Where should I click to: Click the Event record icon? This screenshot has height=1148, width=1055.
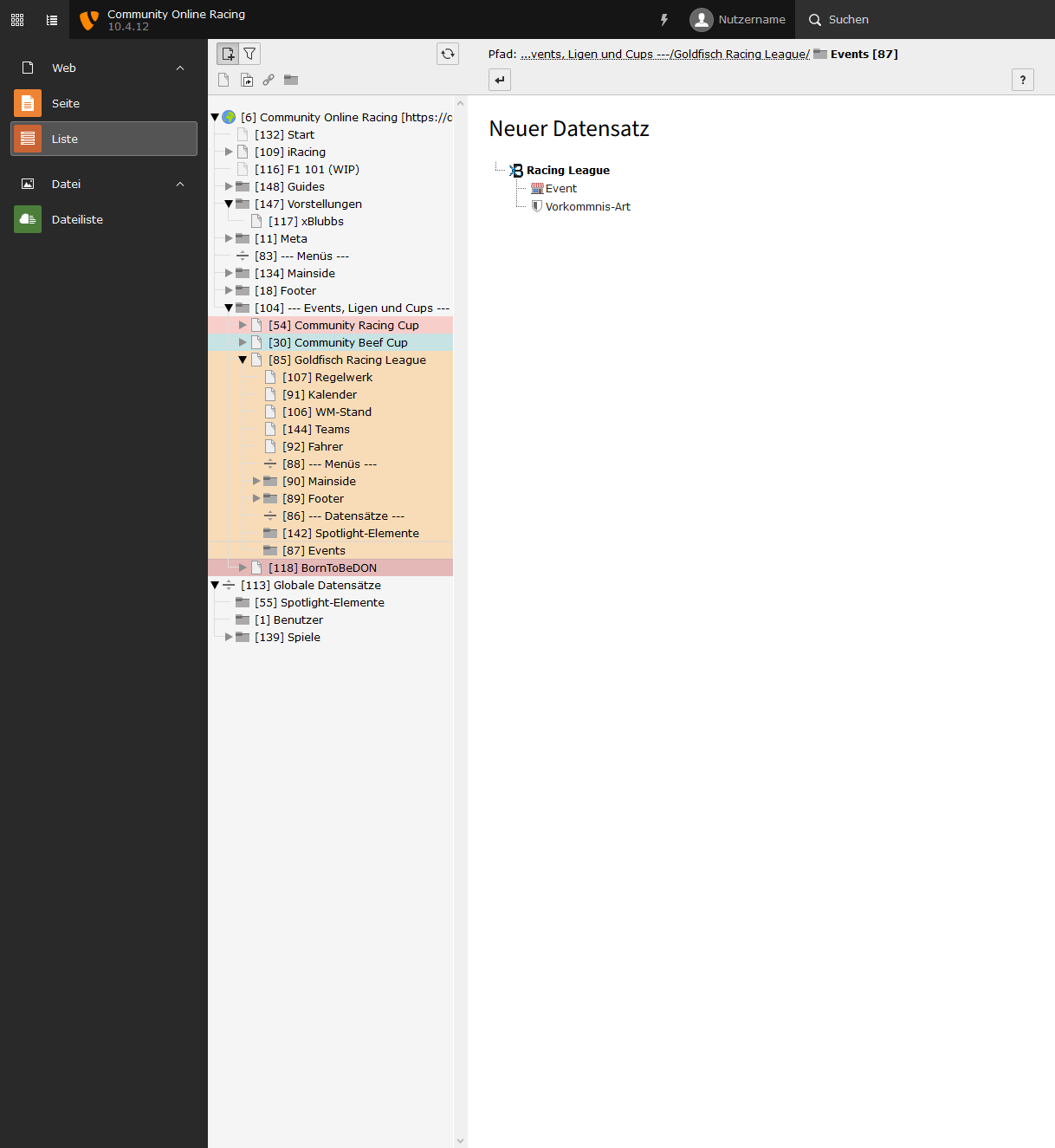click(x=537, y=189)
